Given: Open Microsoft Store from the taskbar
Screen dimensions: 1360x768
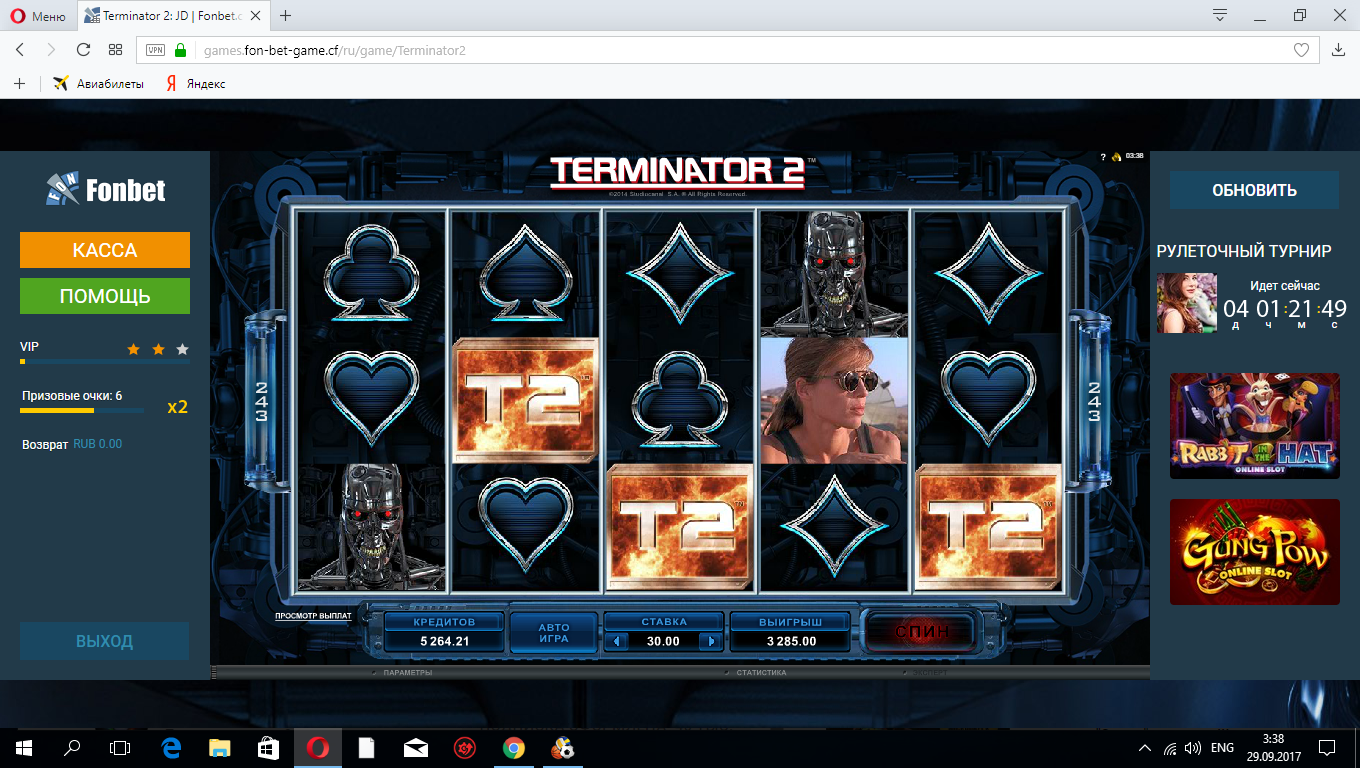Looking at the screenshot, I should [269, 747].
